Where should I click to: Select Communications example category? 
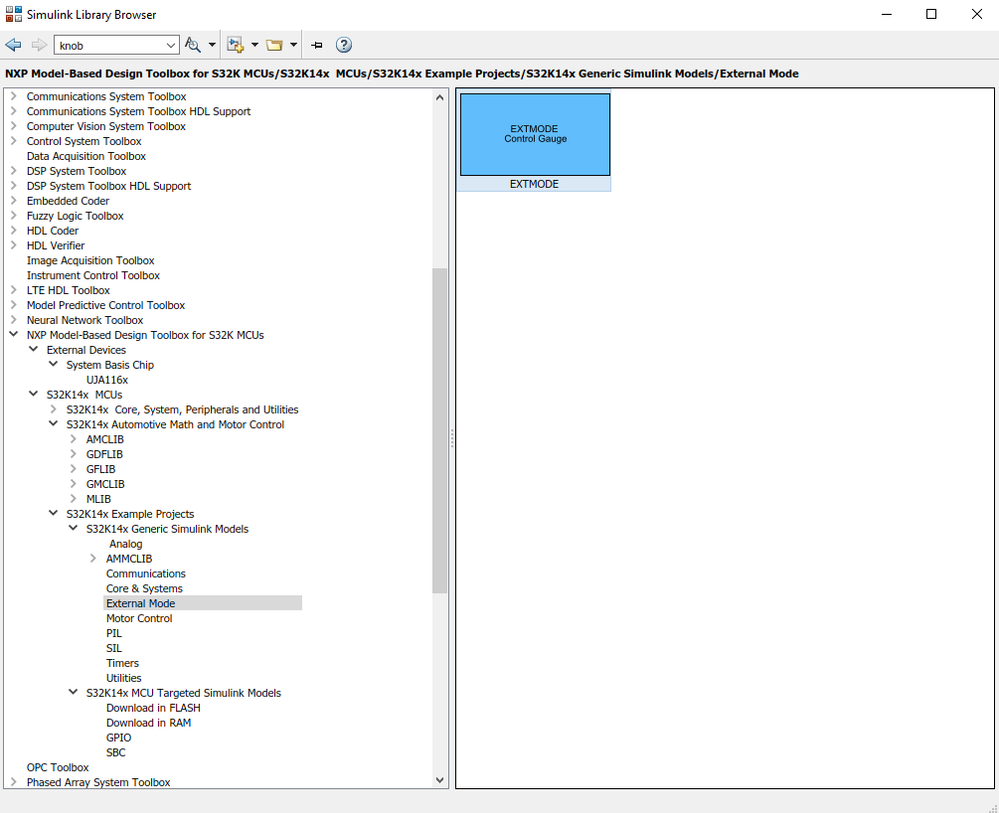[x=146, y=573]
